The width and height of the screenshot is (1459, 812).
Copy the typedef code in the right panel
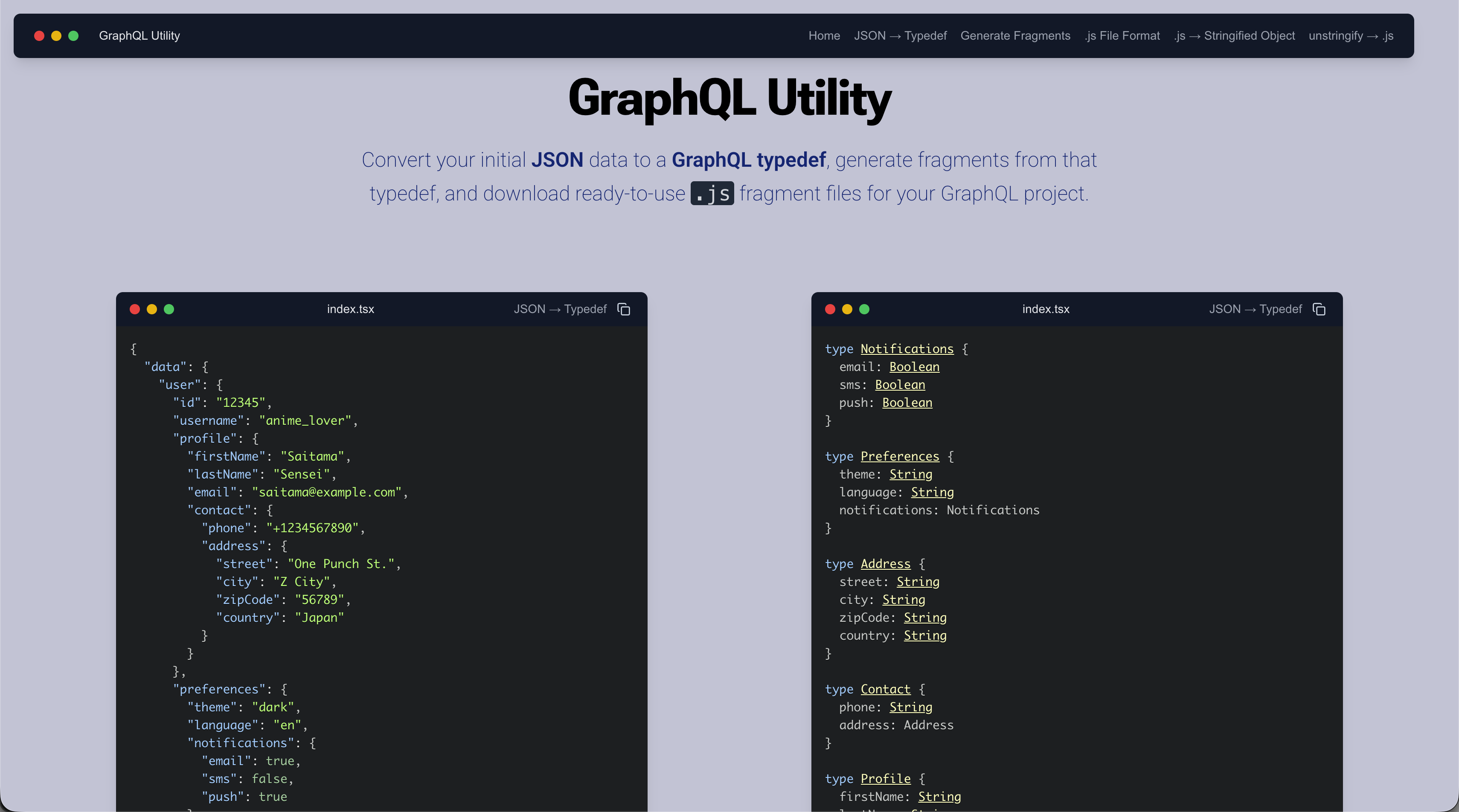[x=1319, y=309]
